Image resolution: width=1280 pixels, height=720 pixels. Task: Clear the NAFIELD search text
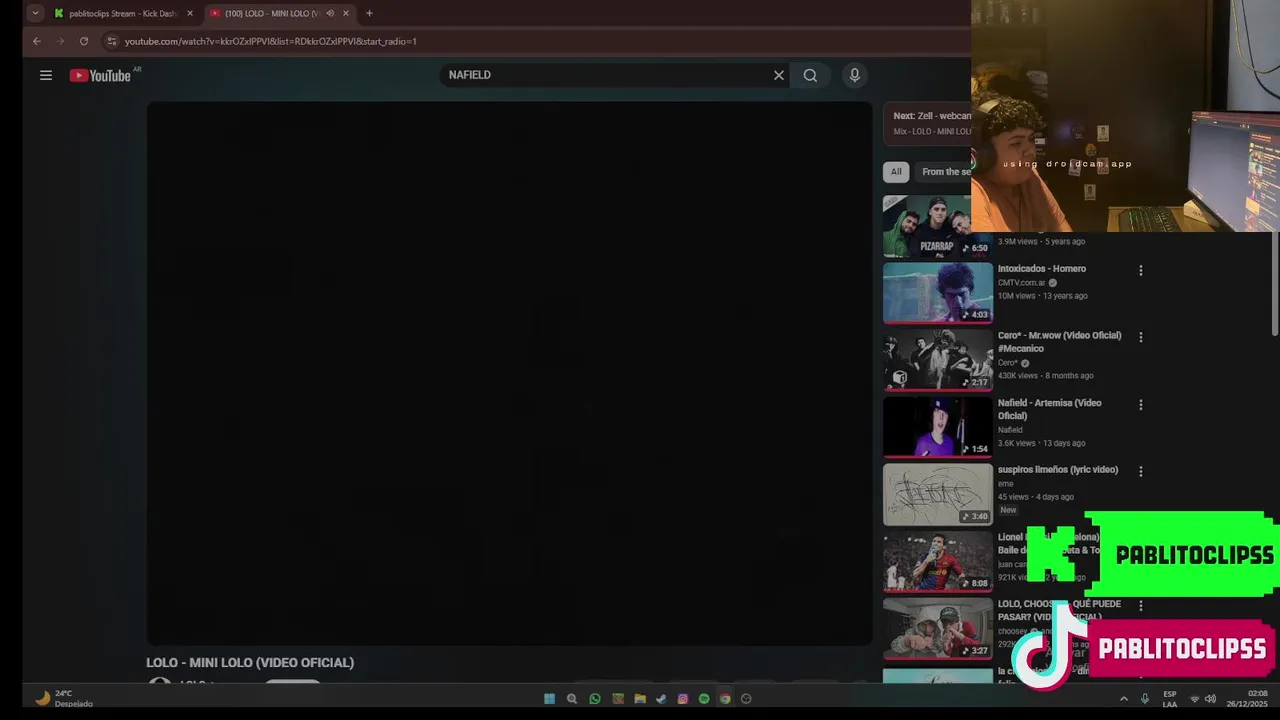pyautogui.click(x=779, y=75)
